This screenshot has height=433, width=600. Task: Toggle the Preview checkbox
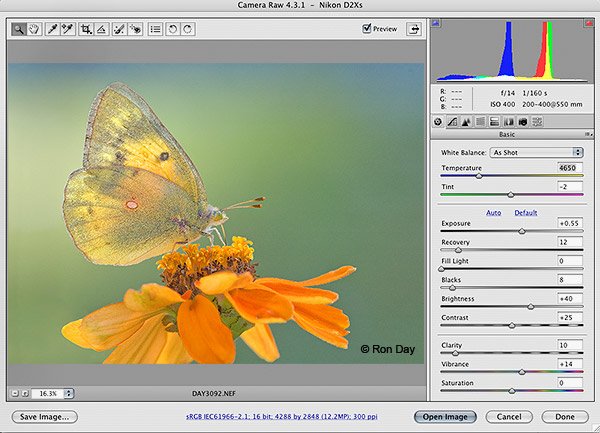tap(367, 29)
